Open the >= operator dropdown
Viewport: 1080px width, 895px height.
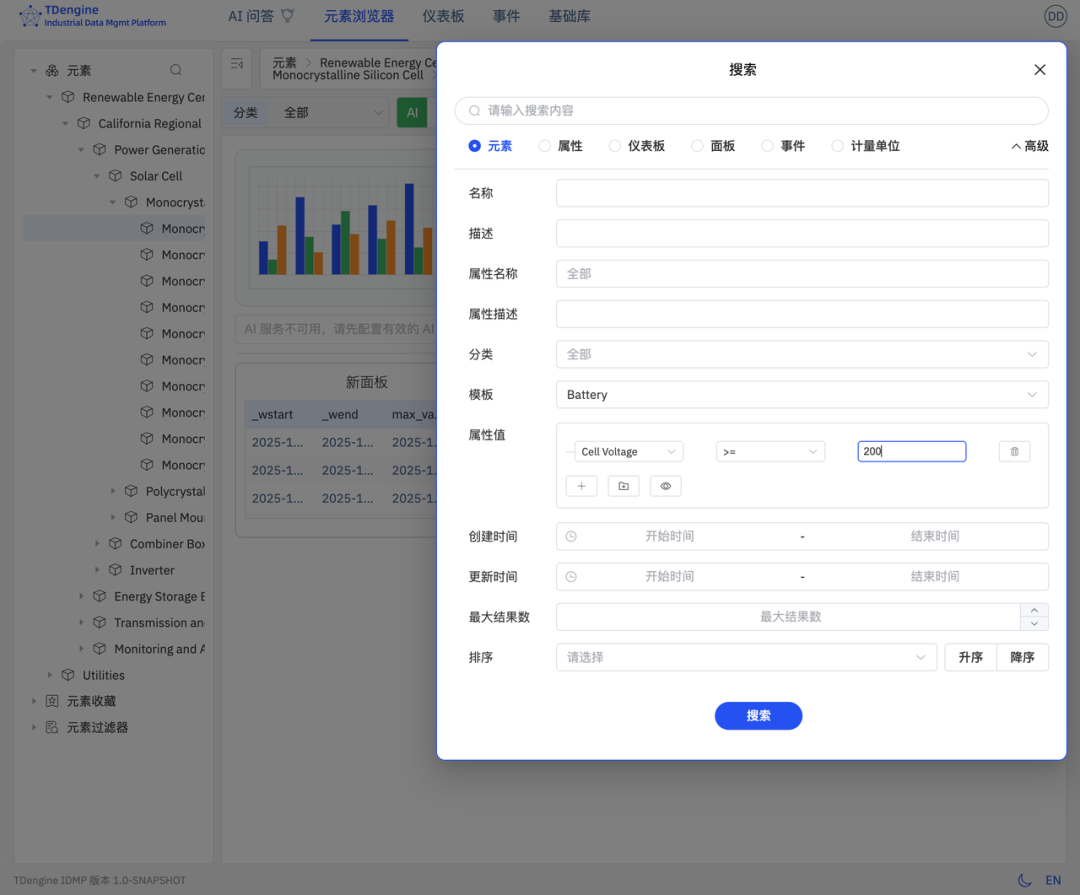770,451
